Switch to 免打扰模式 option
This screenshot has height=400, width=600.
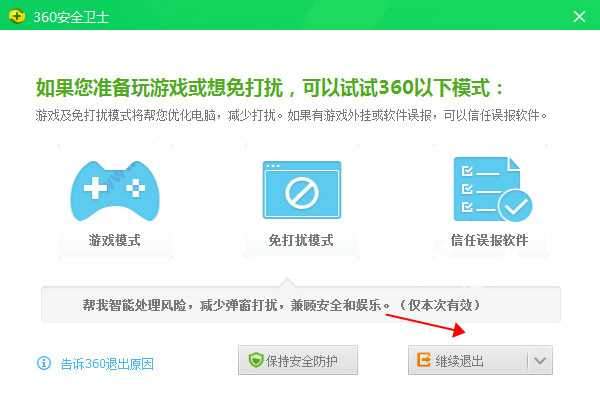[301, 241]
